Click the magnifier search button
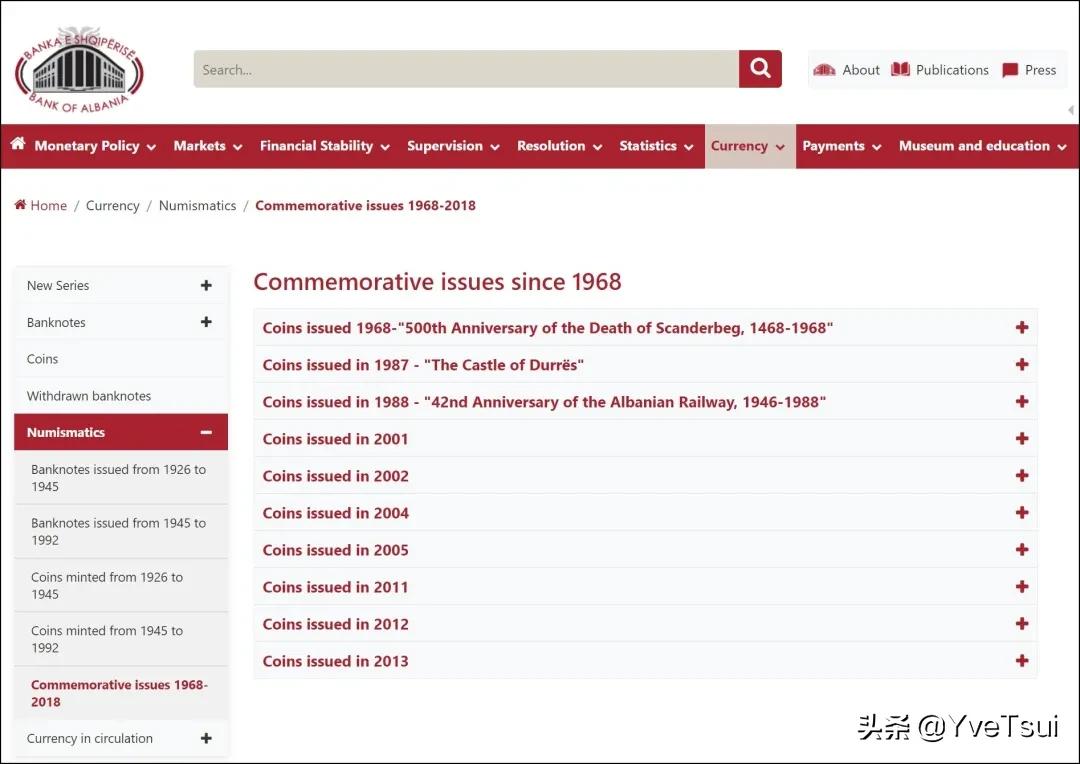 pos(760,69)
